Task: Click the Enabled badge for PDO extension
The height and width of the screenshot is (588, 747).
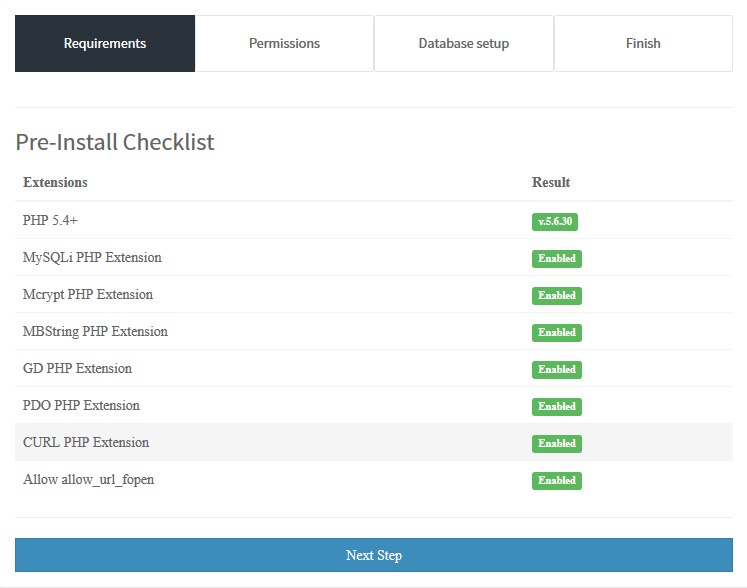Action: [x=556, y=407]
